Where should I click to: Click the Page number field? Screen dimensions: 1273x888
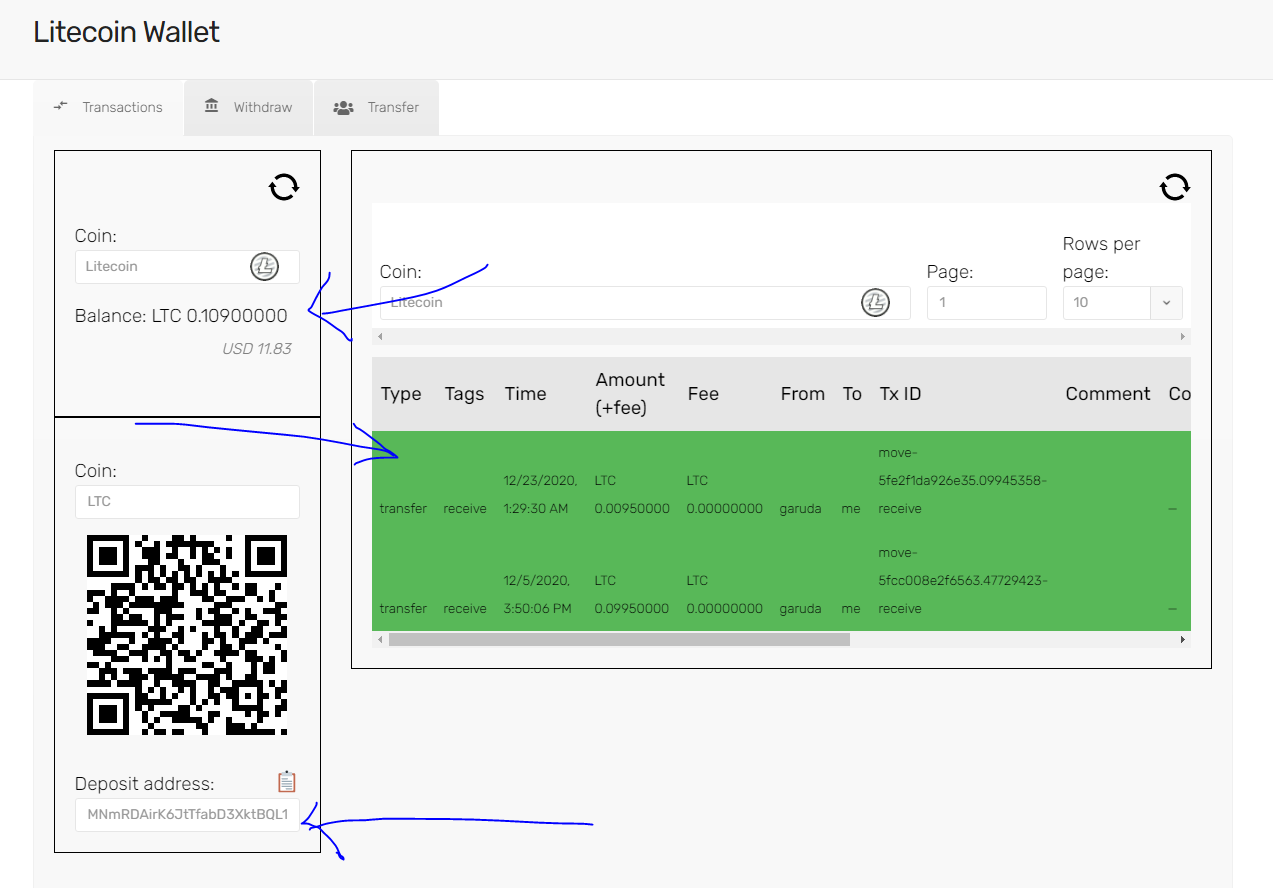click(986, 303)
